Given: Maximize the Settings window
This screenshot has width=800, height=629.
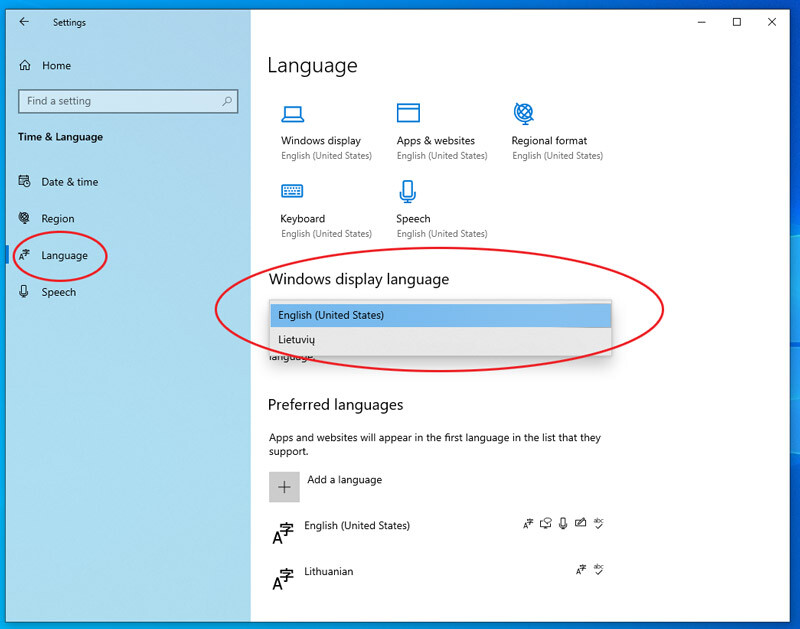Looking at the screenshot, I should pos(737,22).
